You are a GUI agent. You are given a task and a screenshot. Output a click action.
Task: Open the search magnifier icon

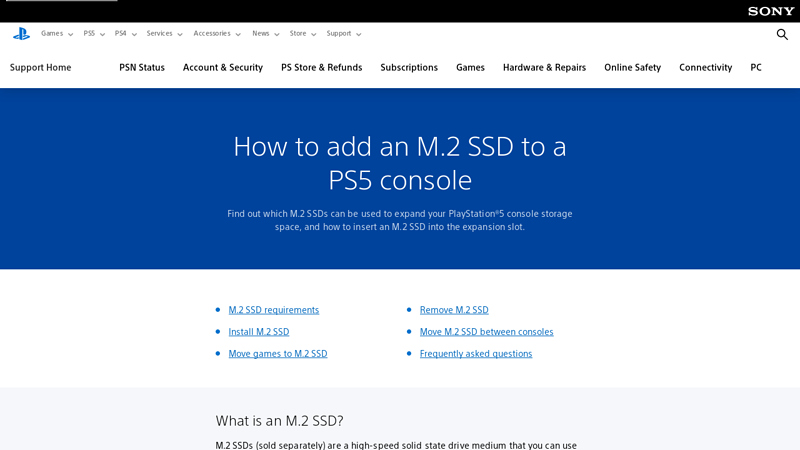(782, 34)
